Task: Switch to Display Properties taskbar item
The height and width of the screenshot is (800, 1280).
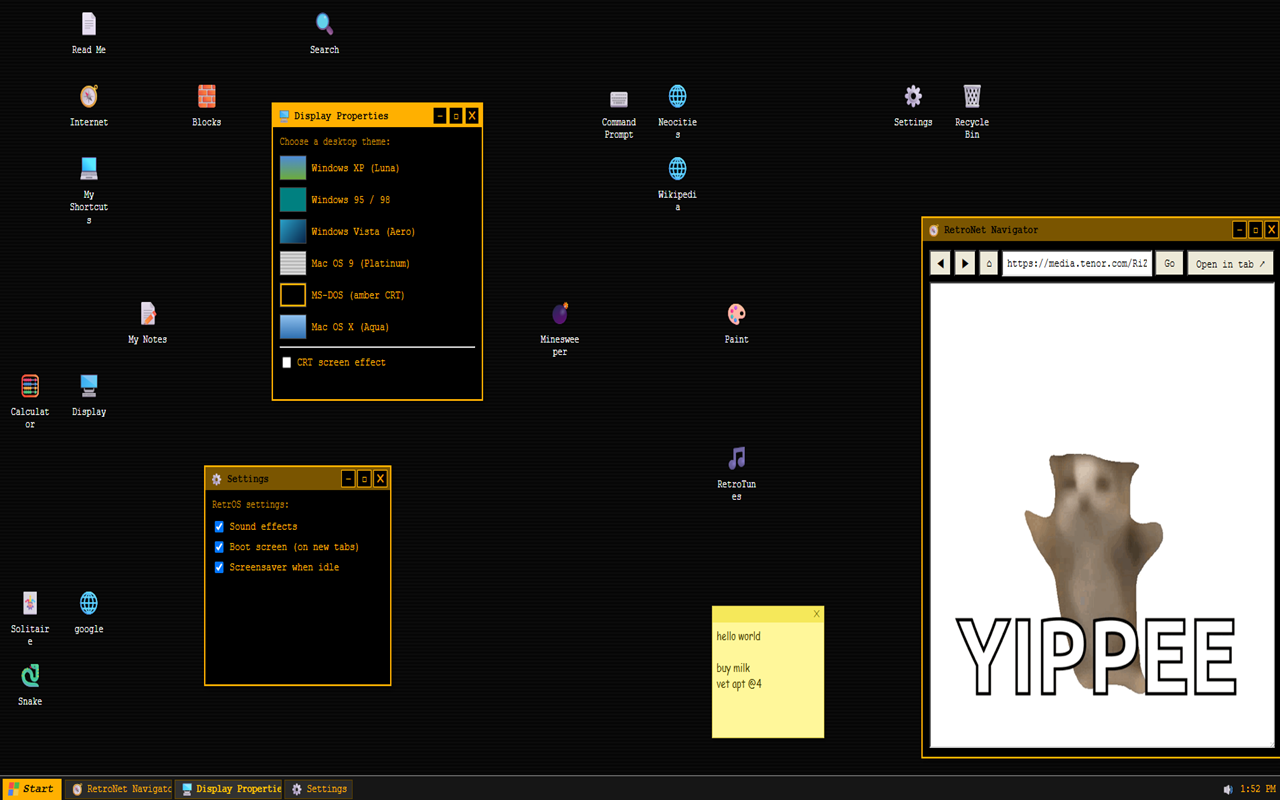Action: coord(229,789)
